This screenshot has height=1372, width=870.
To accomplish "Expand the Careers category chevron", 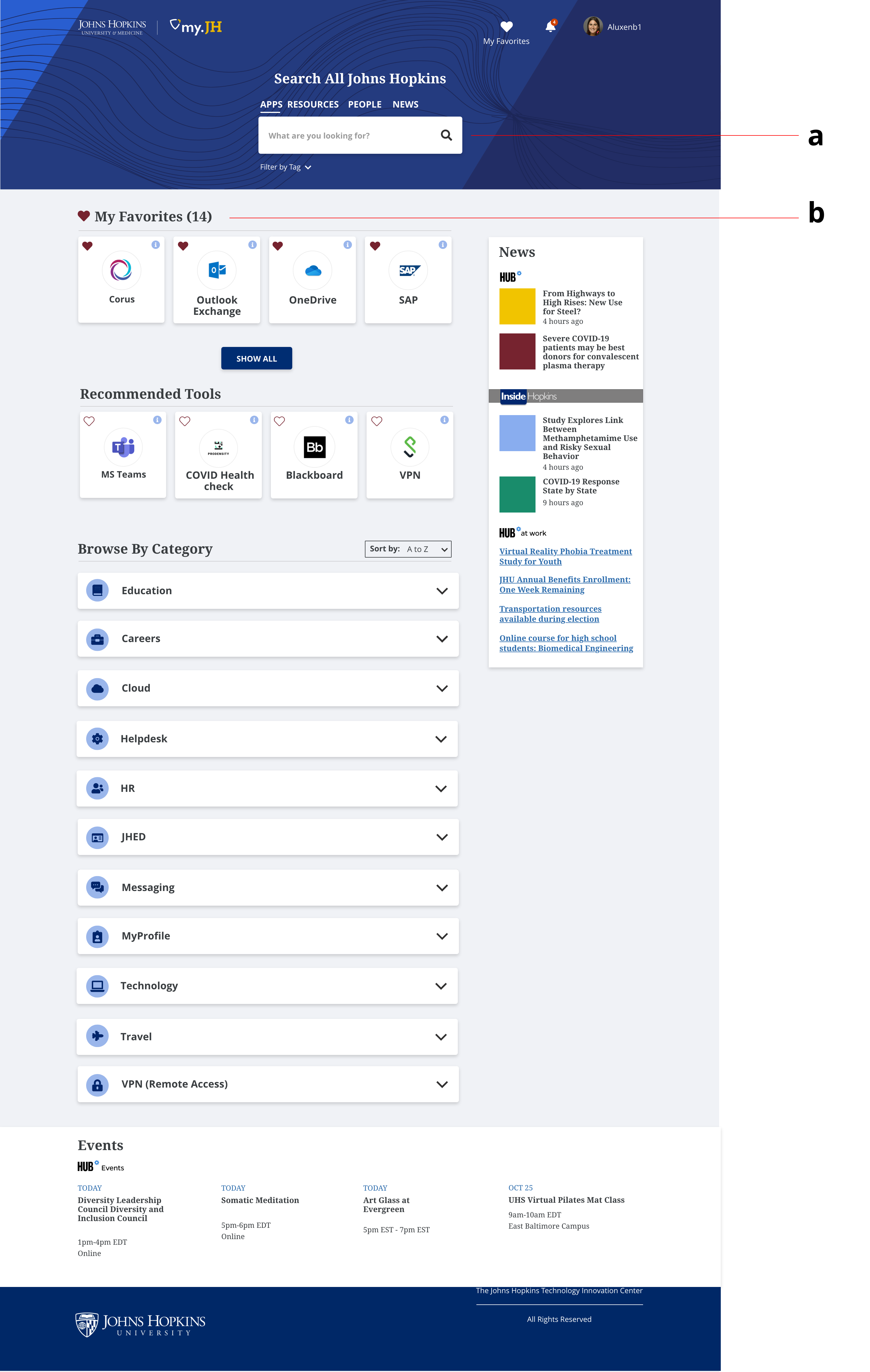I will (441, 639).
